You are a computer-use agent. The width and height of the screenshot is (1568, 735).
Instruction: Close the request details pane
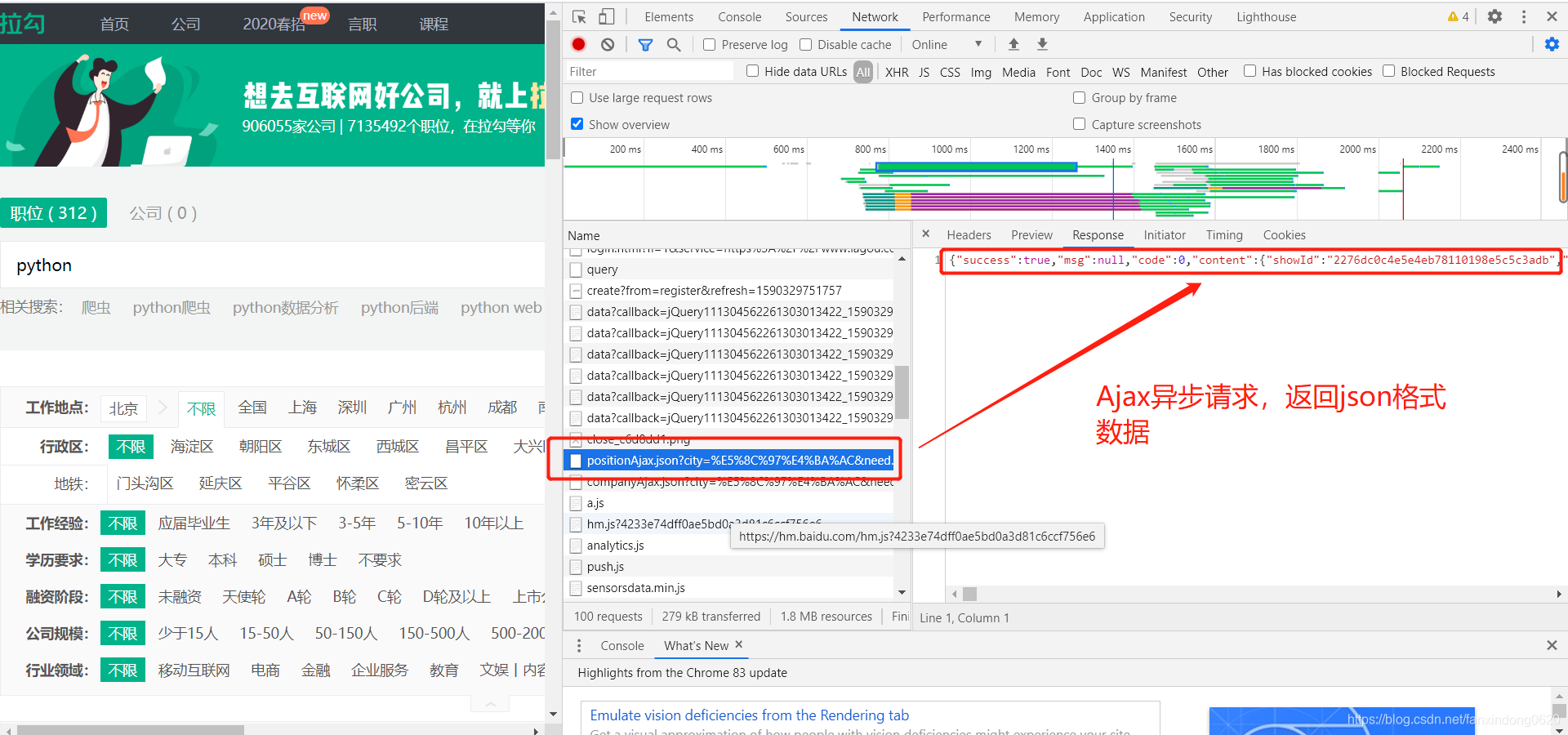(x=925, y=234)
